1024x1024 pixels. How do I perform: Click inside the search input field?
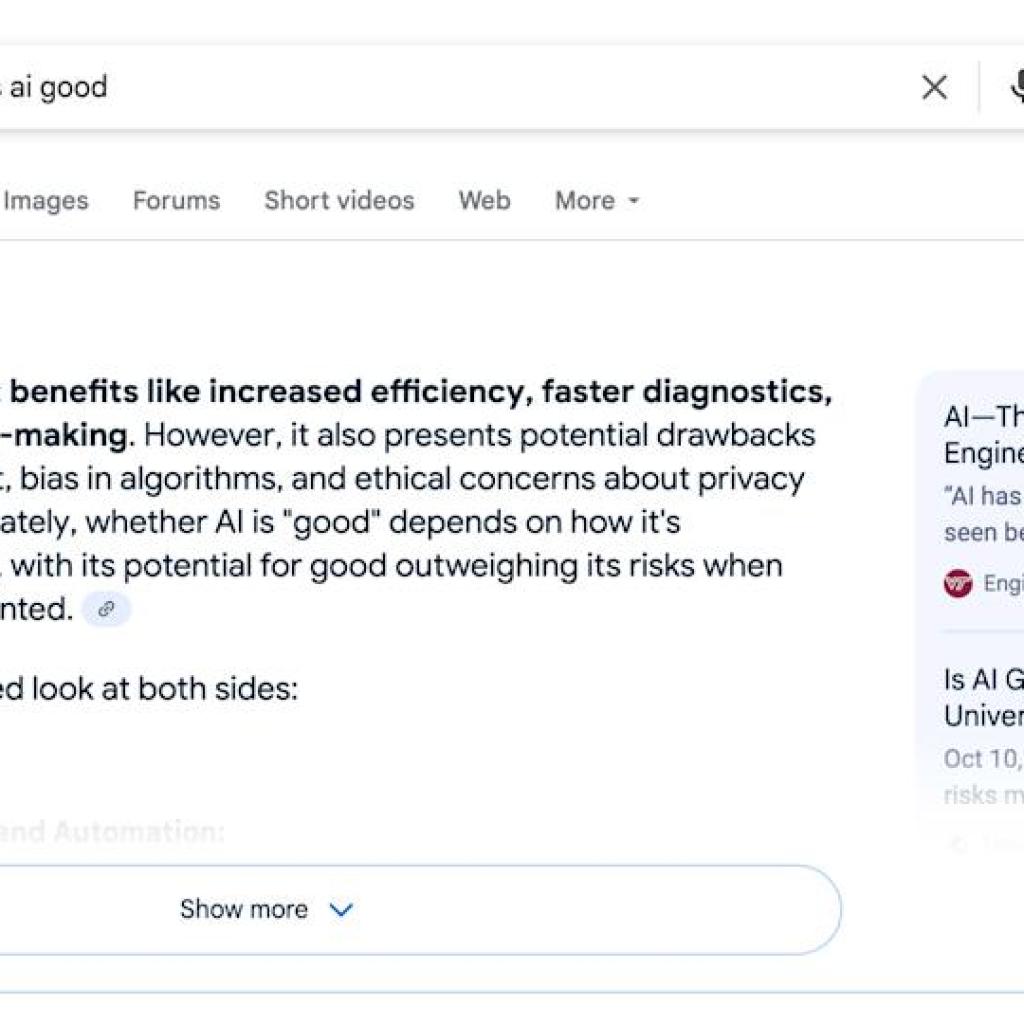pos(400,87)
